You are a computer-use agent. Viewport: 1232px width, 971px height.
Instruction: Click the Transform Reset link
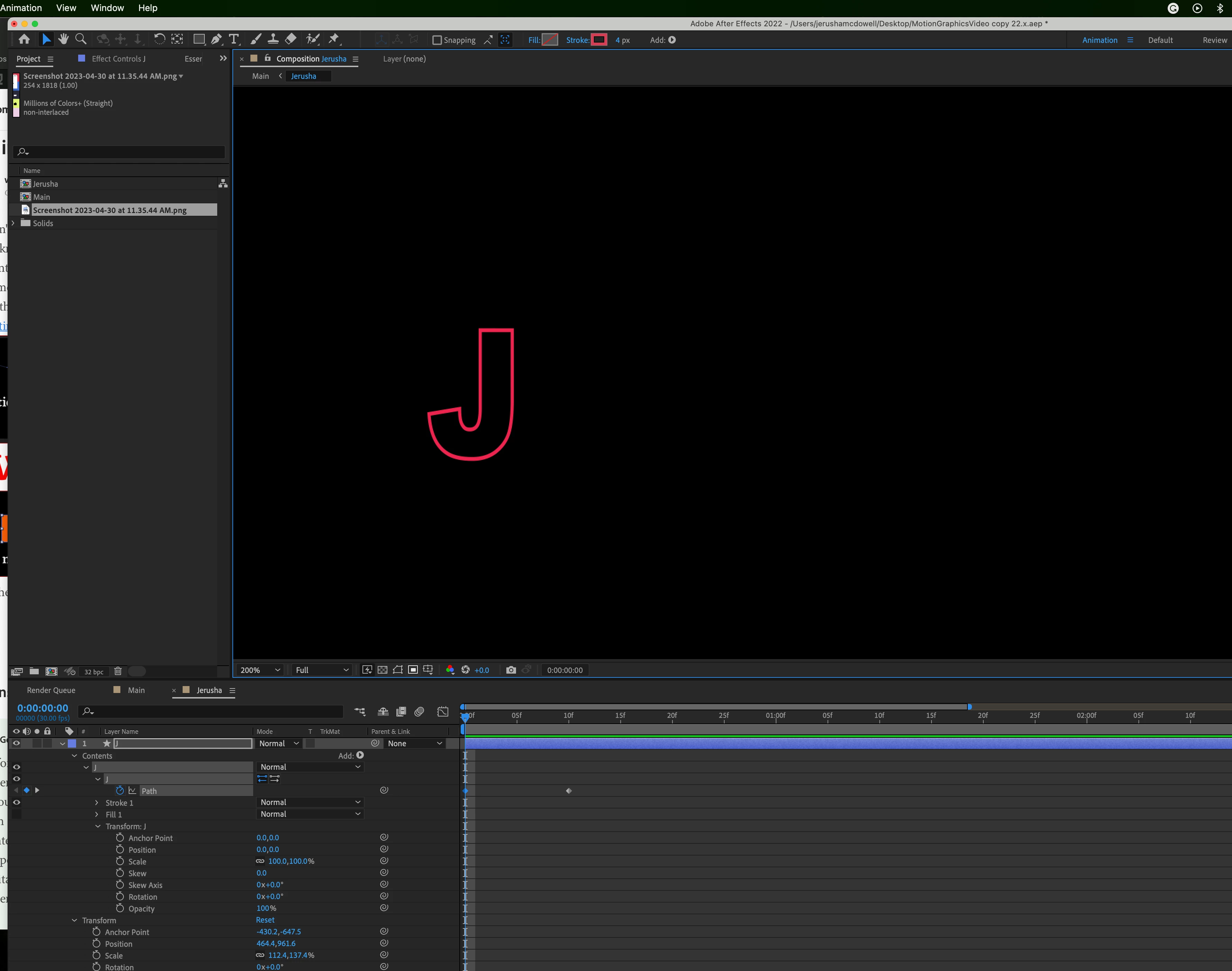coord(265,920)
